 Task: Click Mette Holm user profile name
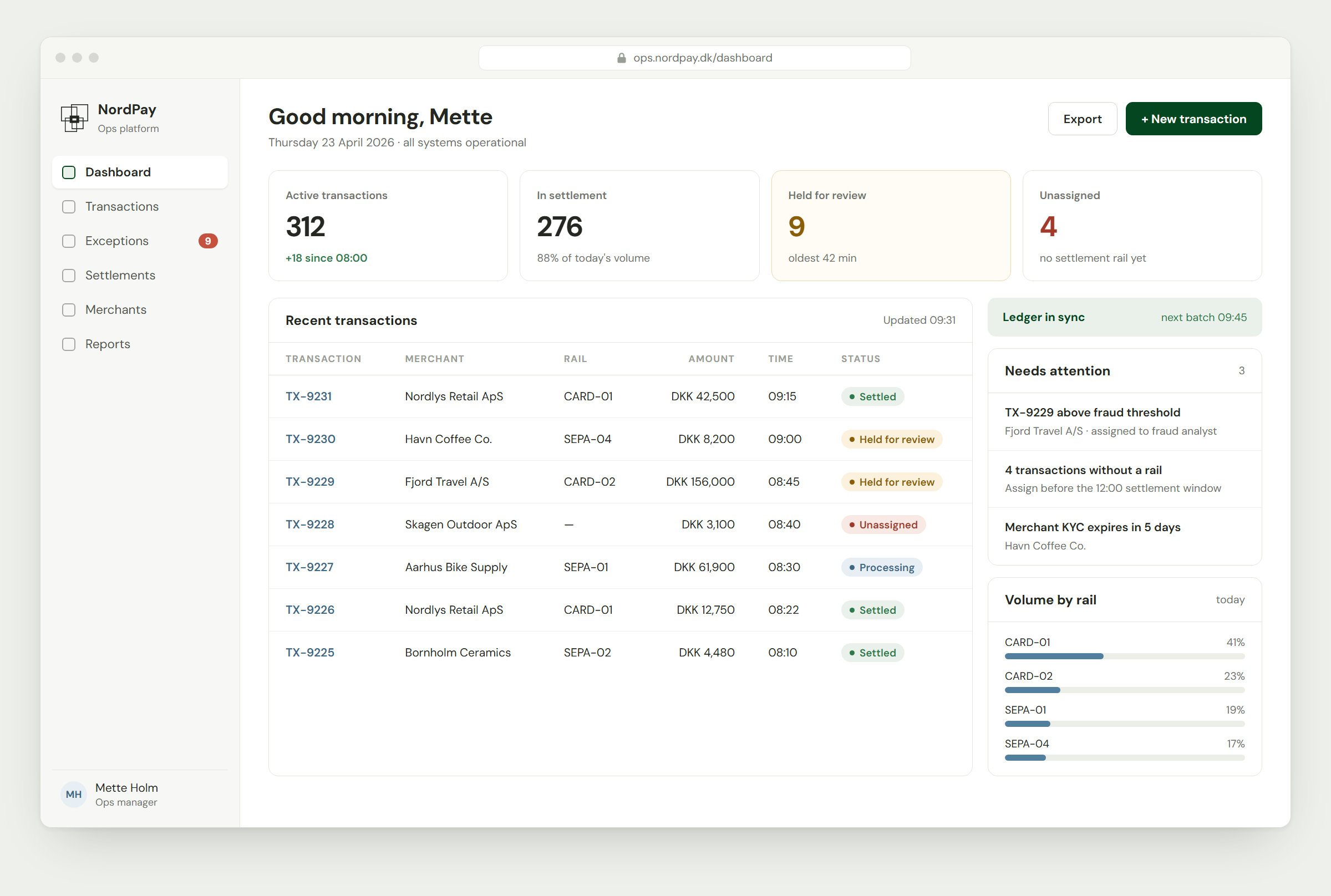pos(126,787)
